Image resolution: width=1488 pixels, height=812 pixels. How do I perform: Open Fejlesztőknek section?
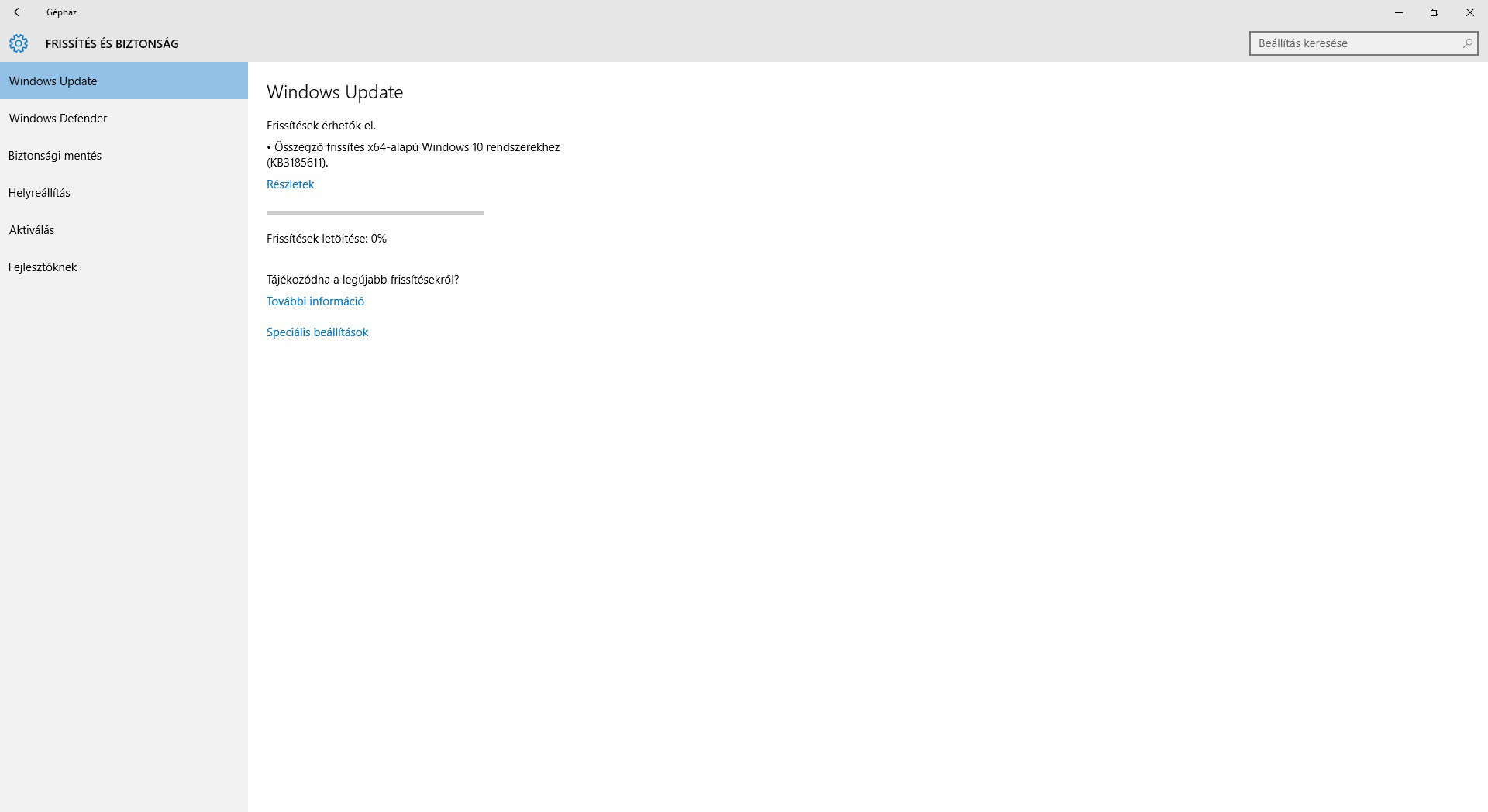124,267
